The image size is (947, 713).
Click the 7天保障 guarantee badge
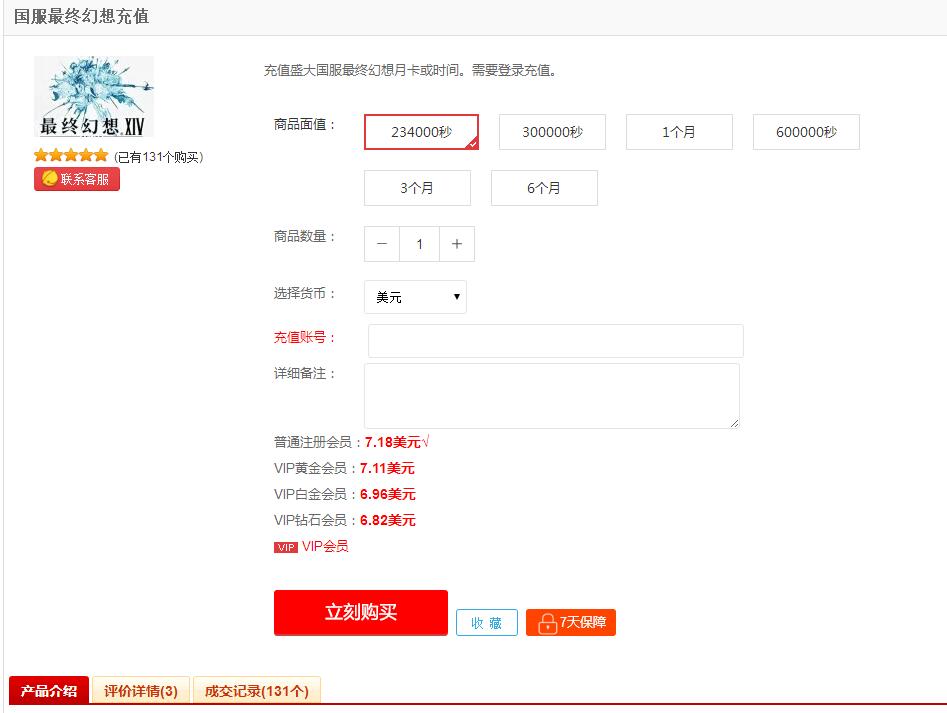pyautogui.click(x=571, y=622)
